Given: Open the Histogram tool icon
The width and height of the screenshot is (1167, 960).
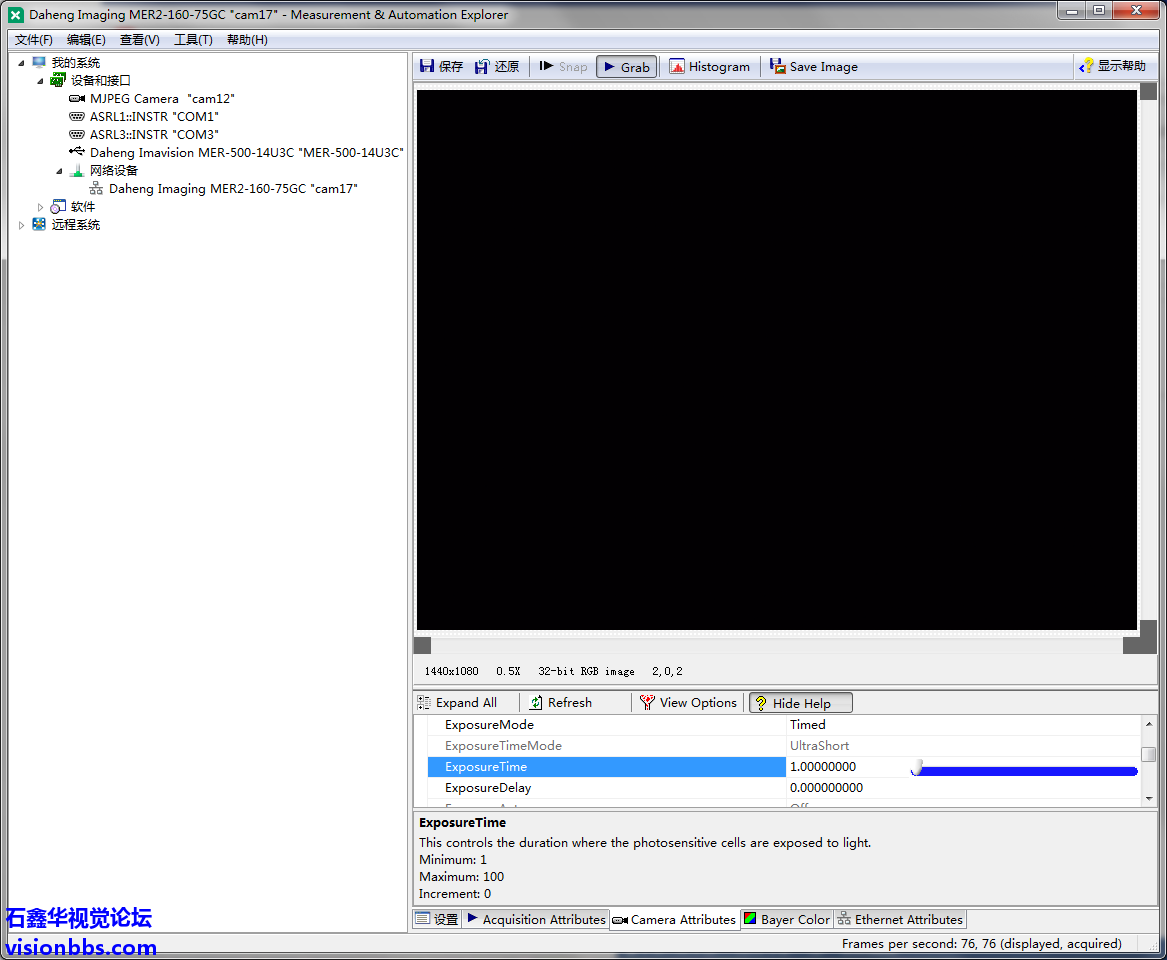Looking at the screenshot, I should pyautogui.click(x=677, y=66).
